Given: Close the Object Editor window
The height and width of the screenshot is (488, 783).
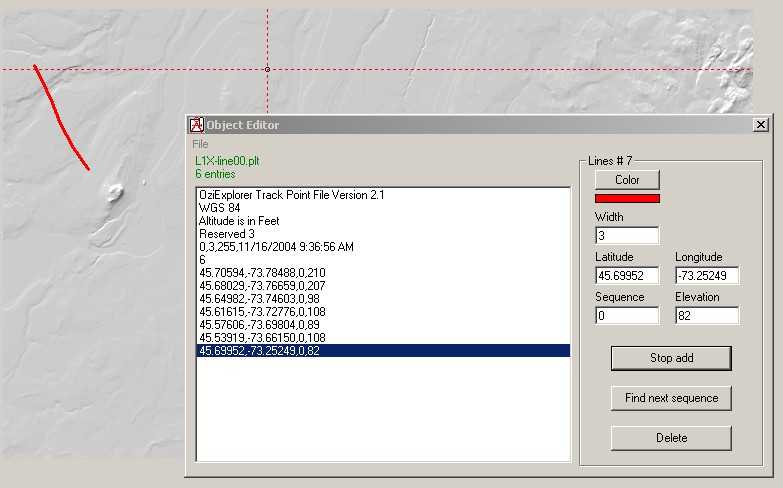Looking at the screenshot, I should (x=761, y=125).
